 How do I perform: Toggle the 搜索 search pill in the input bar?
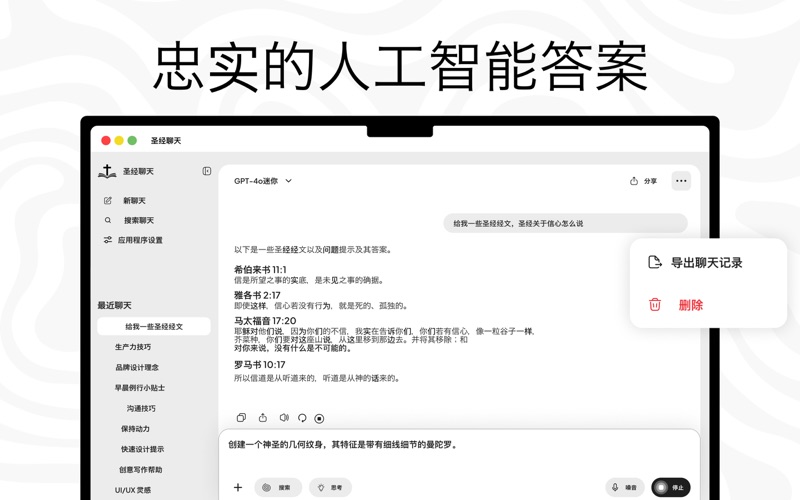[278, 487]
